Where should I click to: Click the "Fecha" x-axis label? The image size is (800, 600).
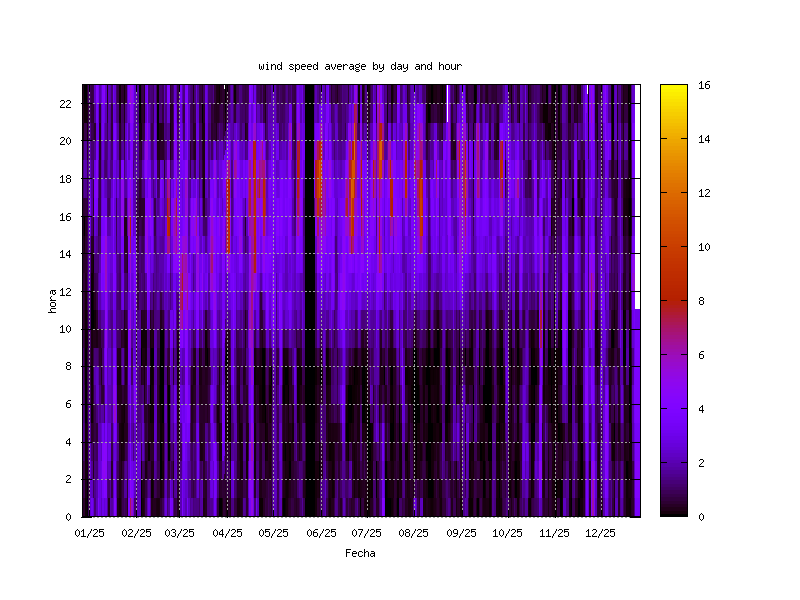[360, 553]
